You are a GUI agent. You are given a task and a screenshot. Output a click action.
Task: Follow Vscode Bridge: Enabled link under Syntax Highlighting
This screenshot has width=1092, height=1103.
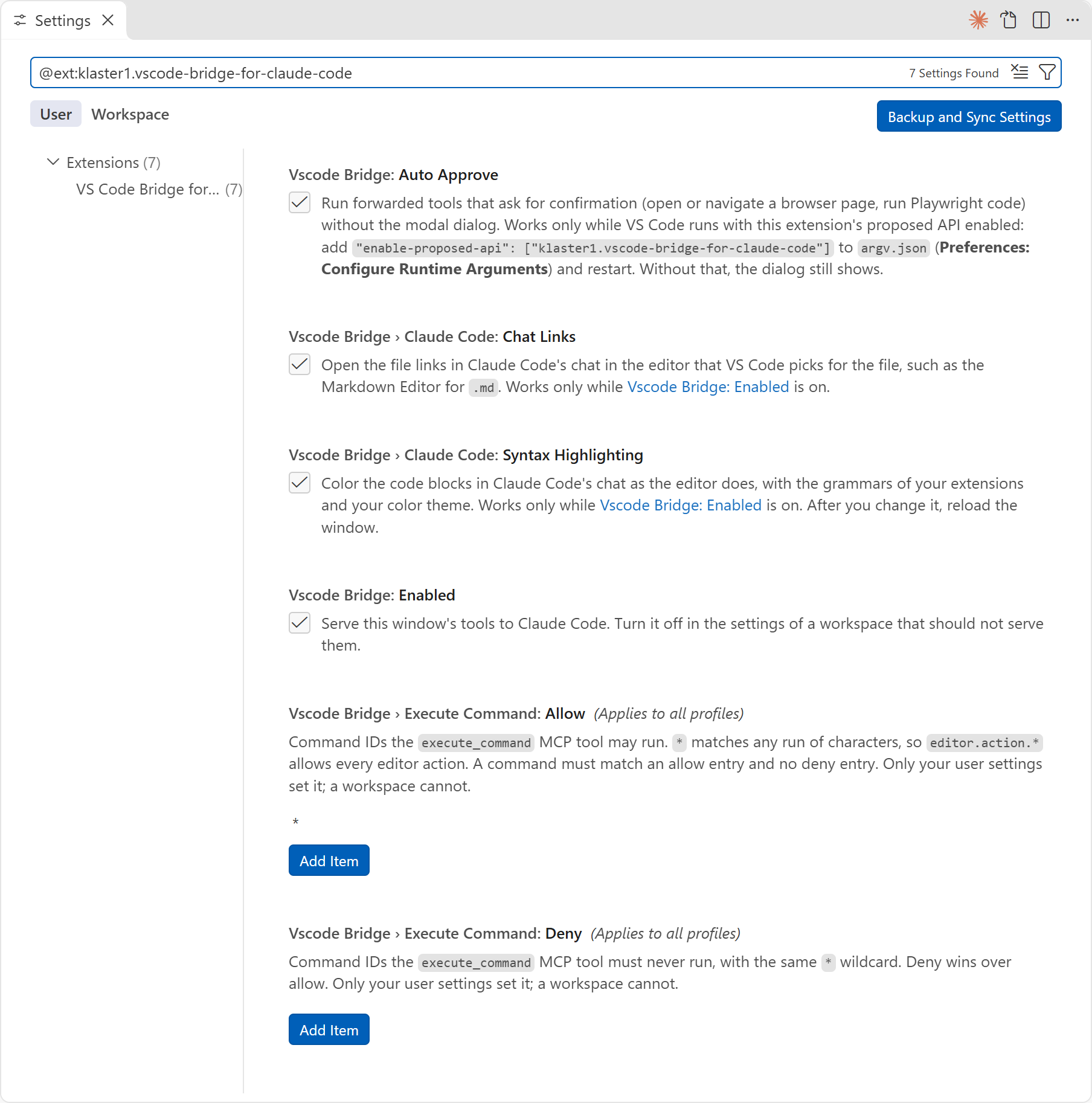pyautogui.click(x=681, y=505)
